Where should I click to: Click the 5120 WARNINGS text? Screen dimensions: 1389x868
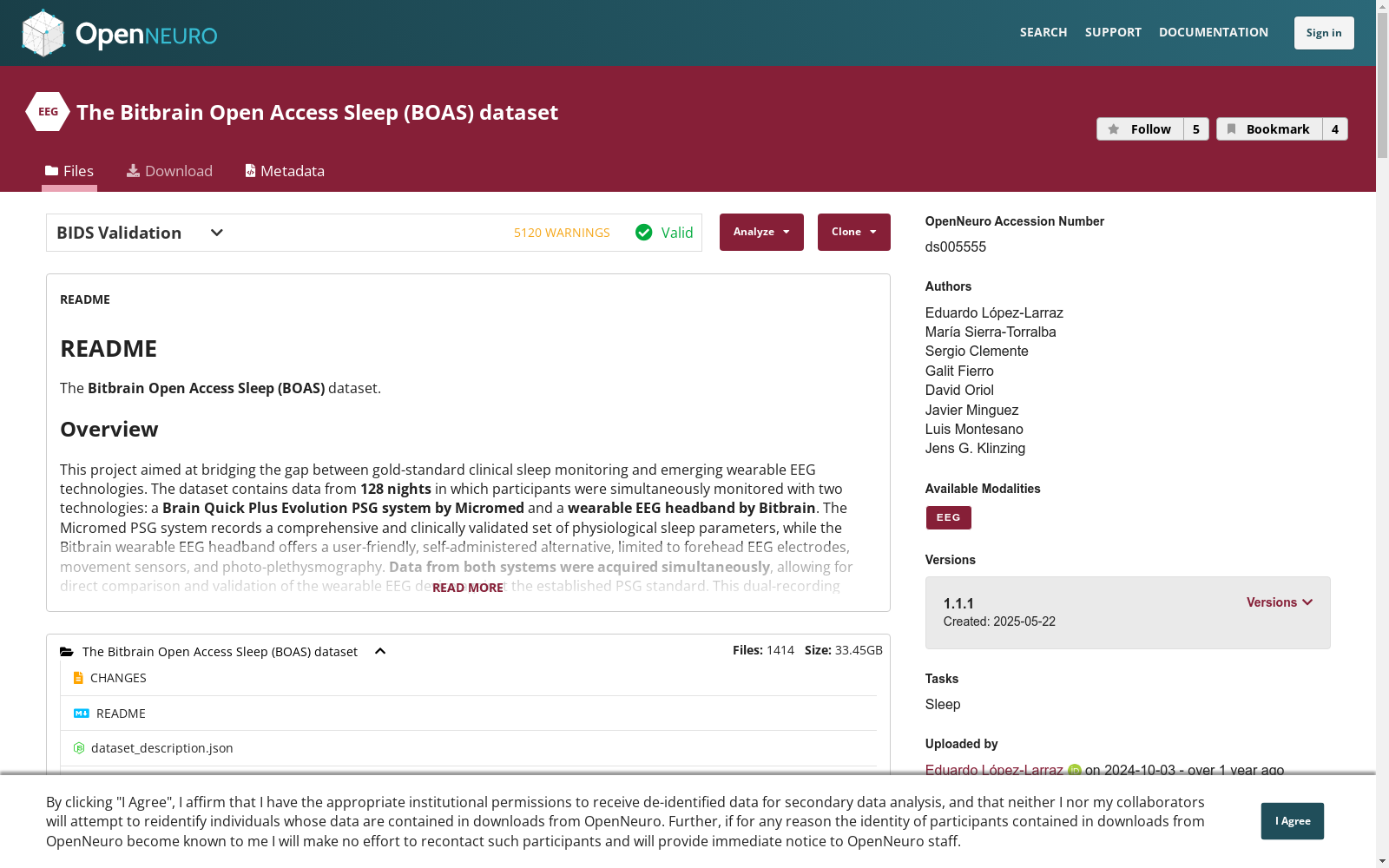[x=562, y=233]
